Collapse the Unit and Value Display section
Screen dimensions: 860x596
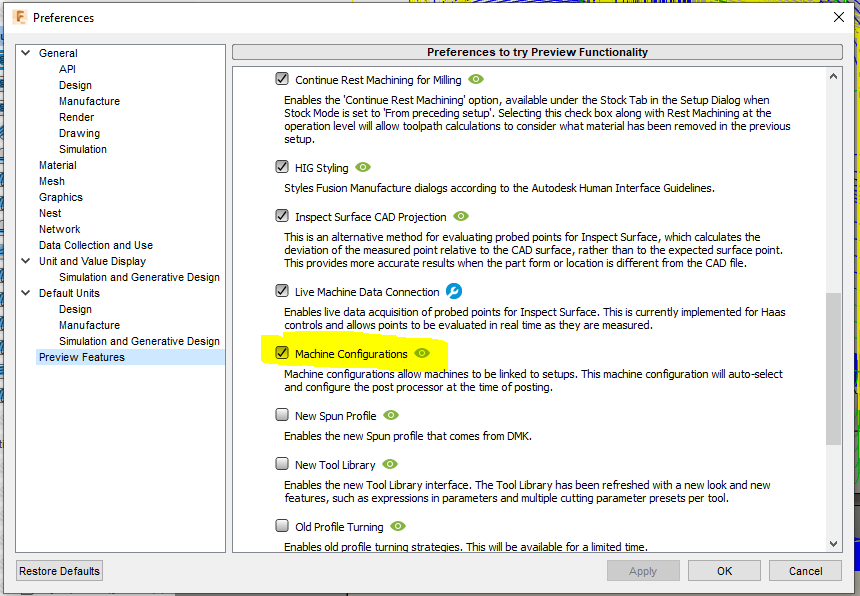[25, 261]
